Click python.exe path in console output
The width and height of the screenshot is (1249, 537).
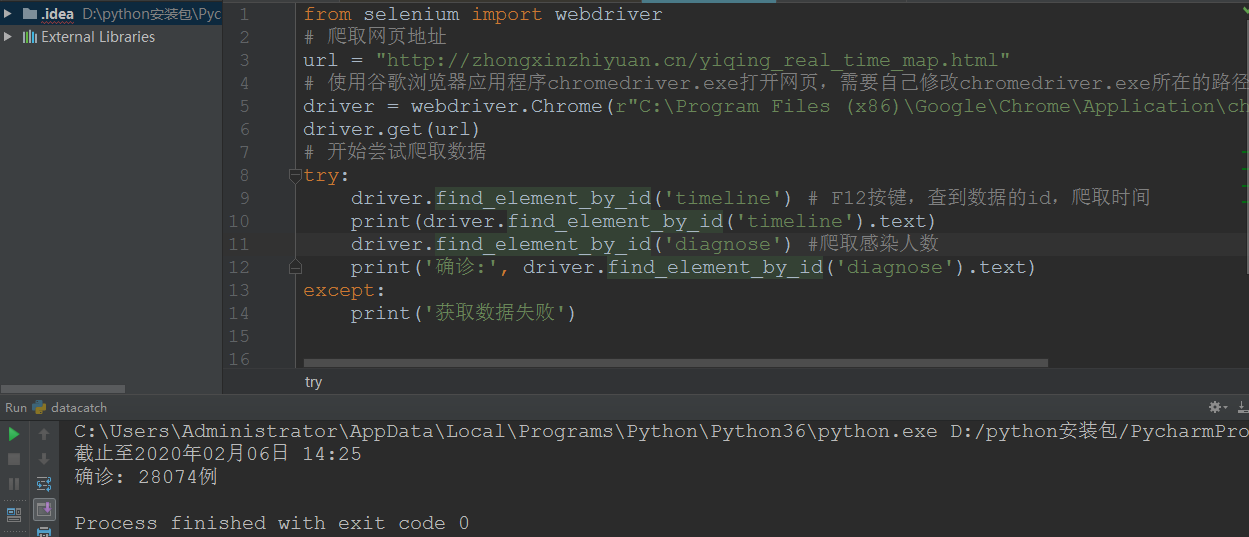point(506,431)
